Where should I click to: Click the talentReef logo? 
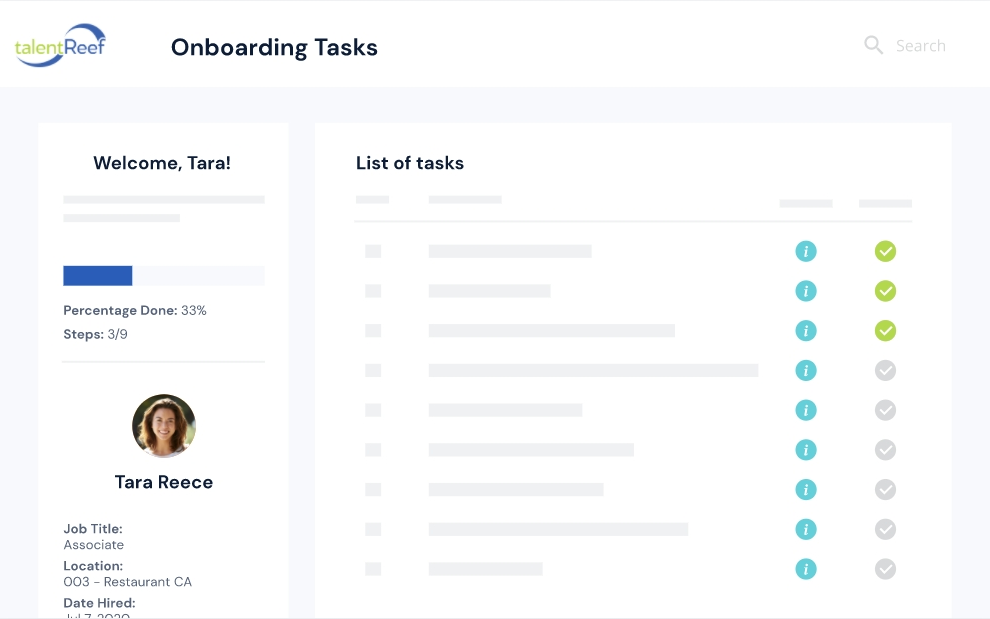pyautogui.click(x=60, y=45)
